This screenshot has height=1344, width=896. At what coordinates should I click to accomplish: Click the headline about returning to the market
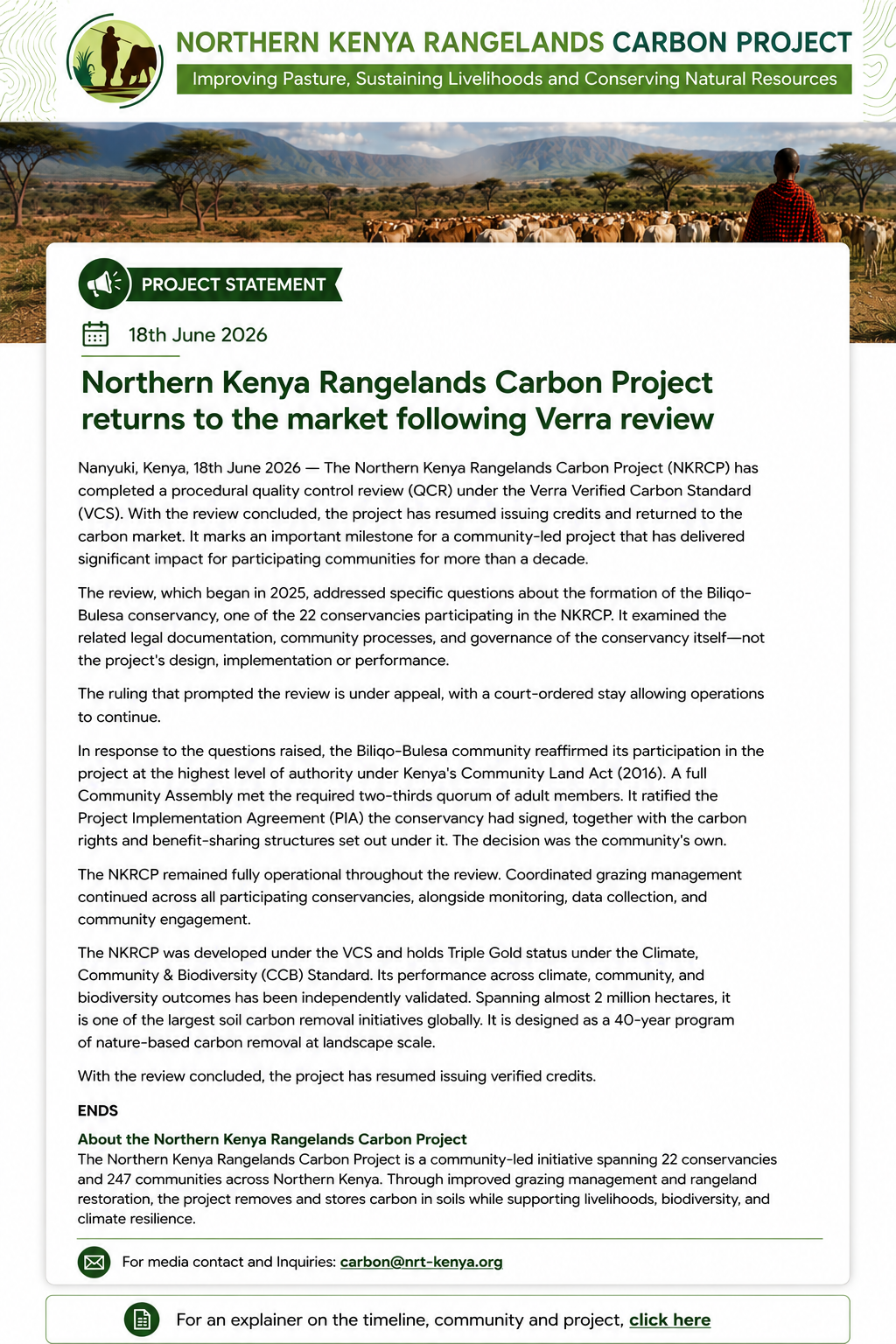click(x=398, y=401)
